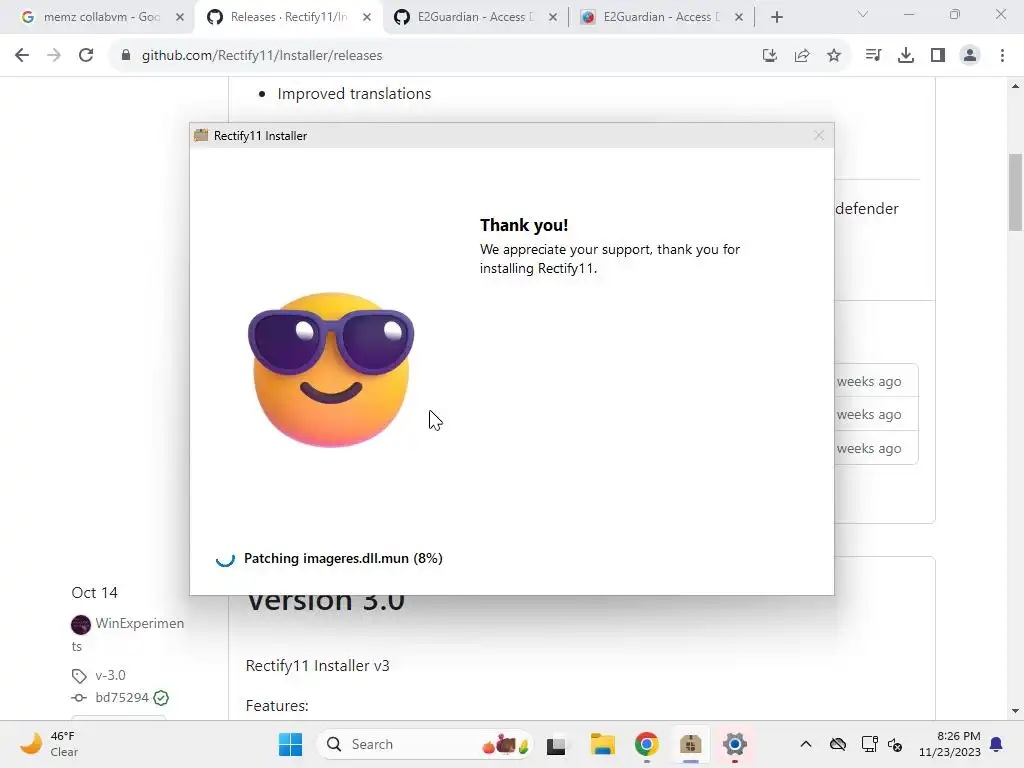Select the Releases Rectify11 tab
This screenshot has width=1024, height=768.
coord(288,17)
